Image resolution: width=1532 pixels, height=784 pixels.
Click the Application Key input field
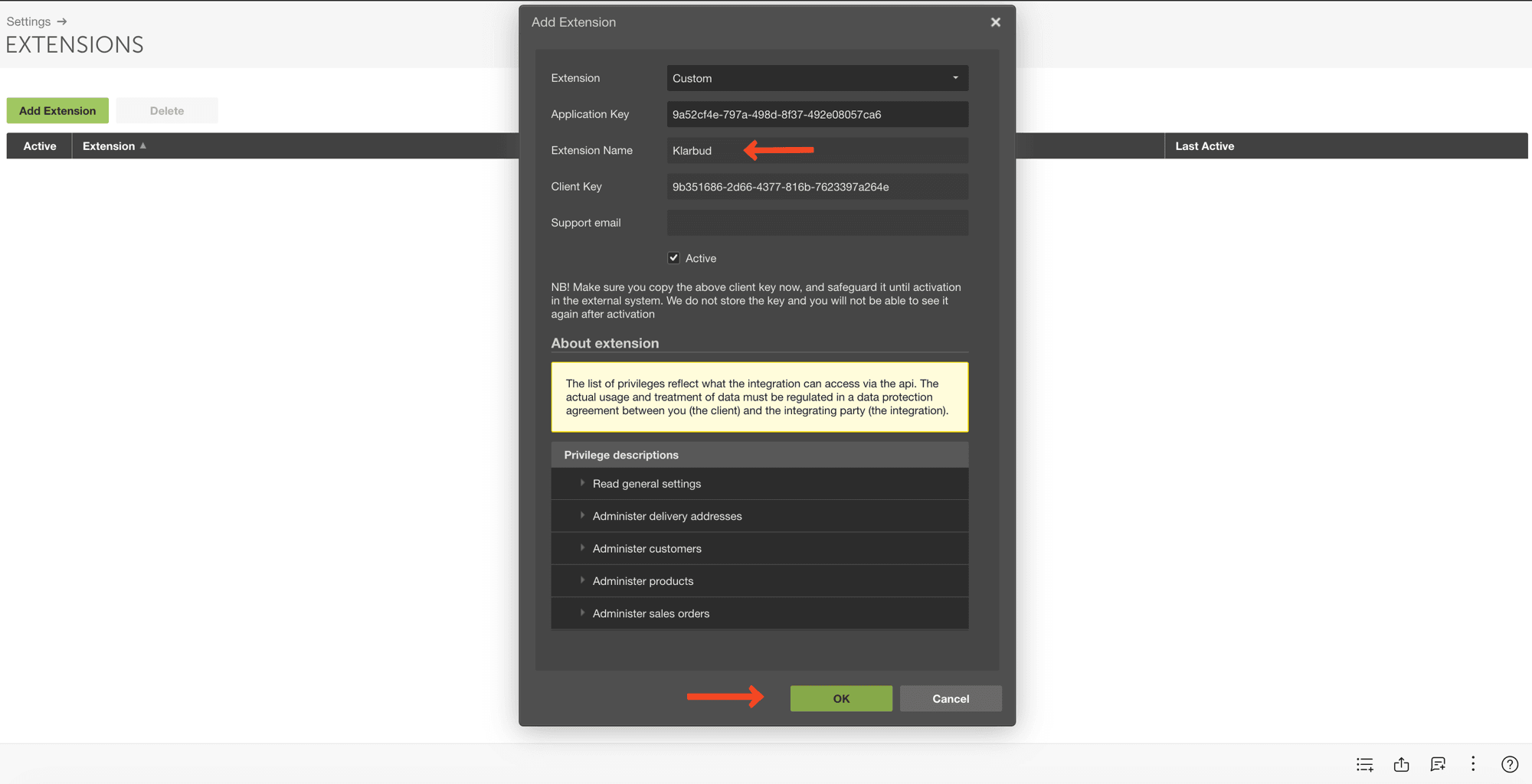817,114
